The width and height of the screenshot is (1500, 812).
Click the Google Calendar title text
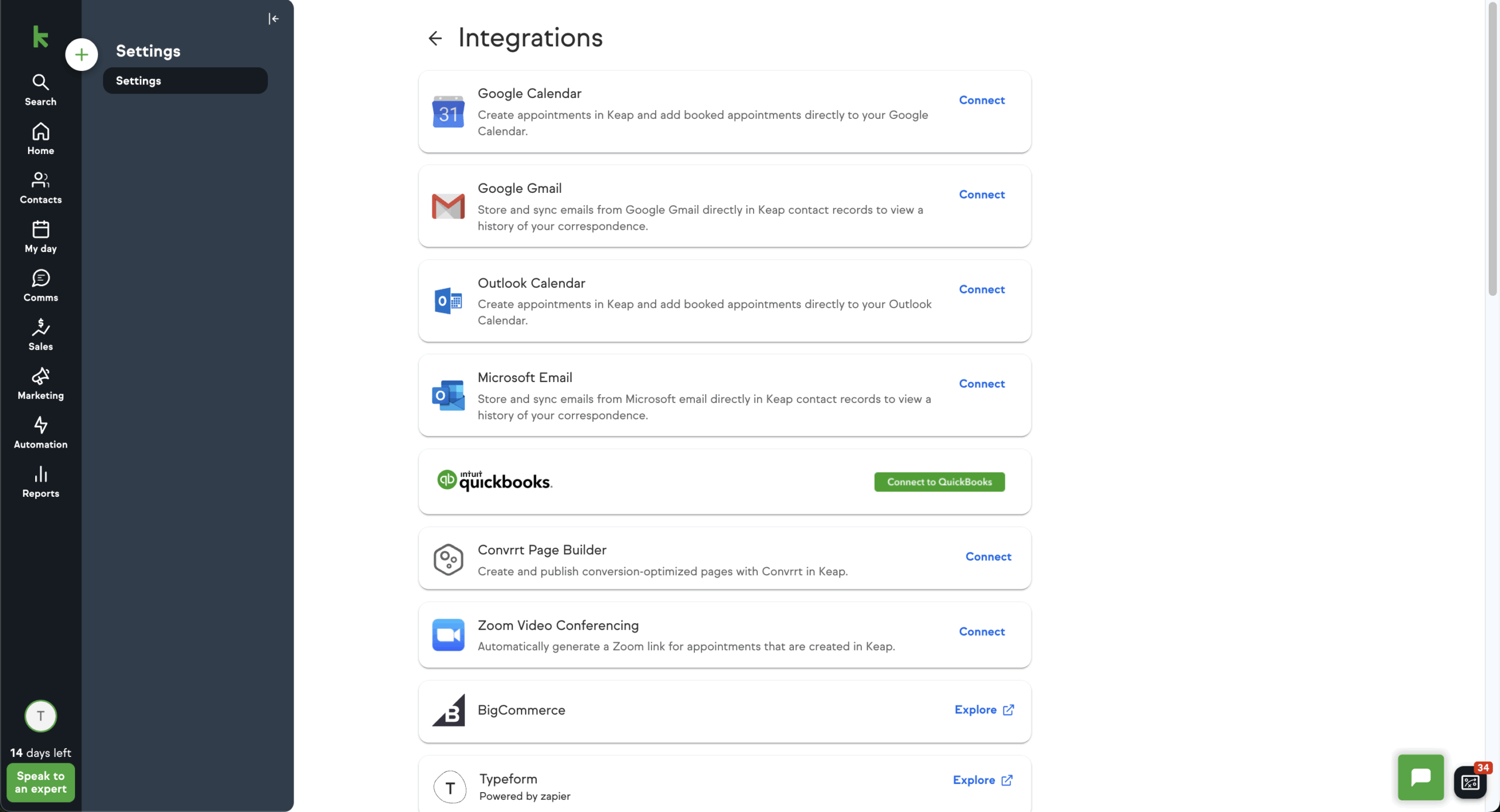(529, 93)
